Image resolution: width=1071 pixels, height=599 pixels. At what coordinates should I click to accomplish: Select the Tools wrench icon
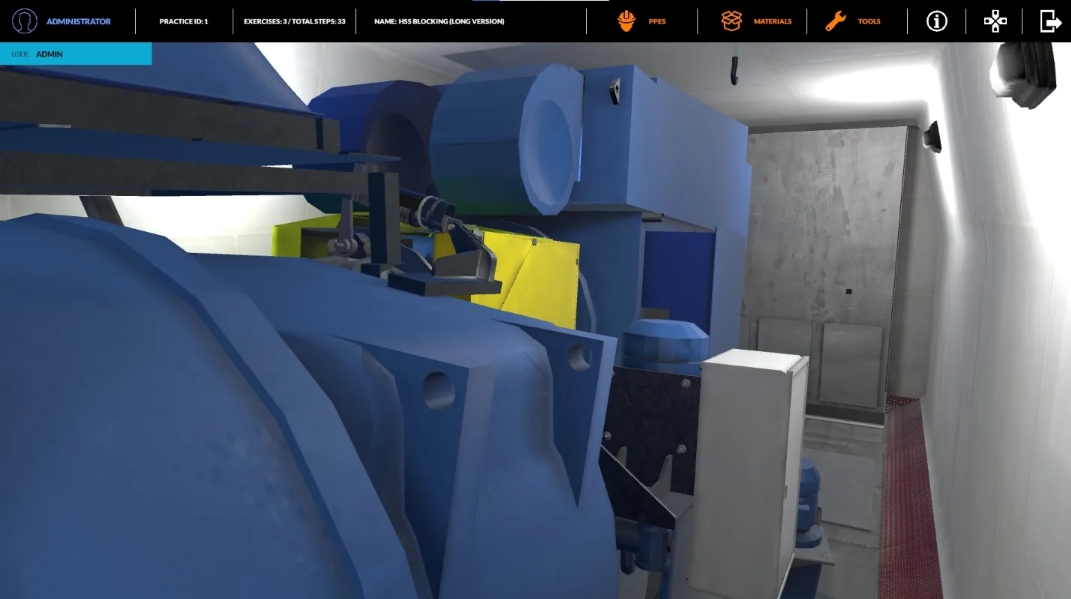pos(836,21)
